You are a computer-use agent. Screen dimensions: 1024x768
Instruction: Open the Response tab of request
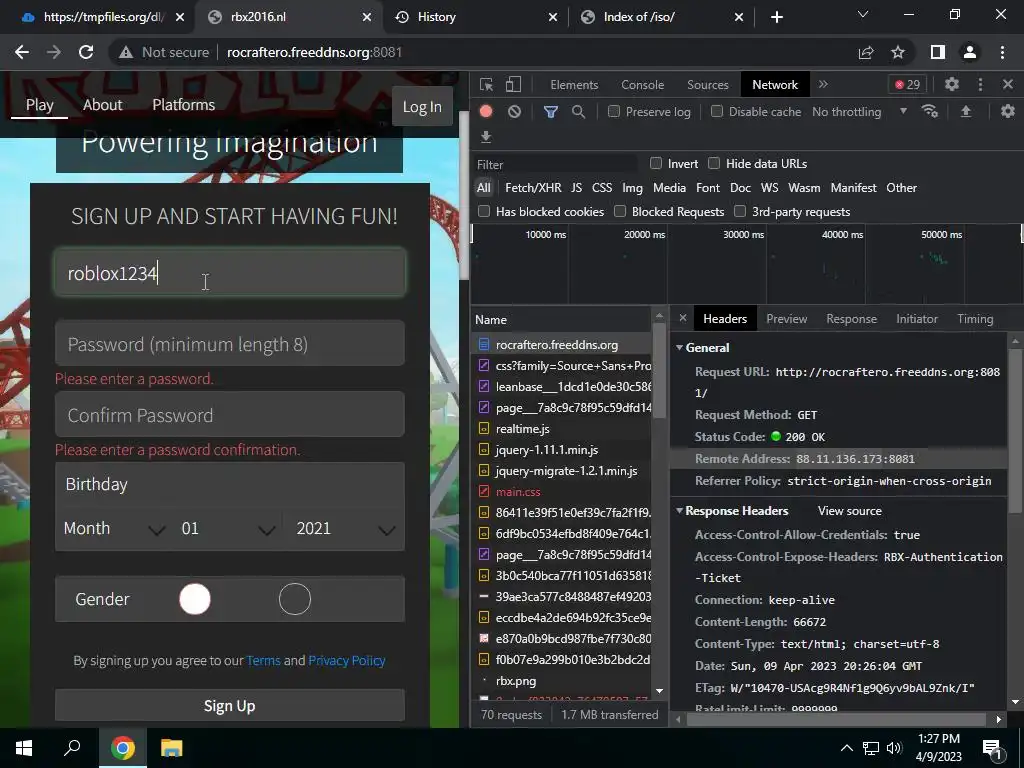coord(852,319)
